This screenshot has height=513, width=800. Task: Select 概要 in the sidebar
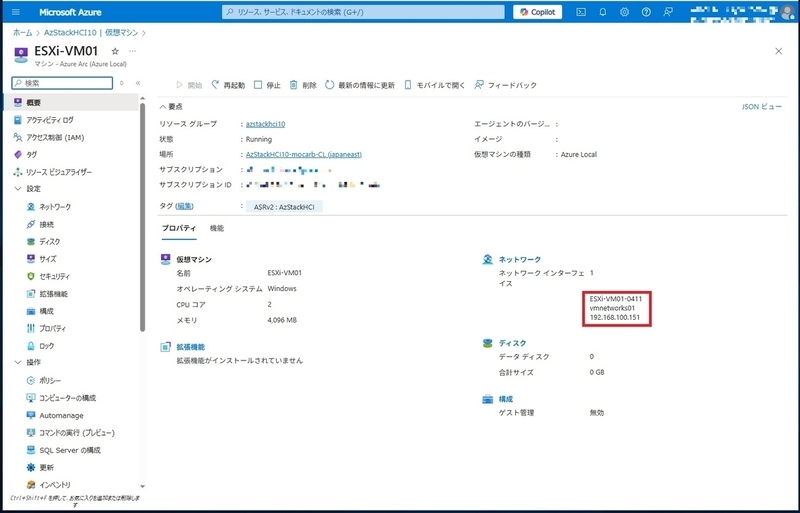point(71,103)
